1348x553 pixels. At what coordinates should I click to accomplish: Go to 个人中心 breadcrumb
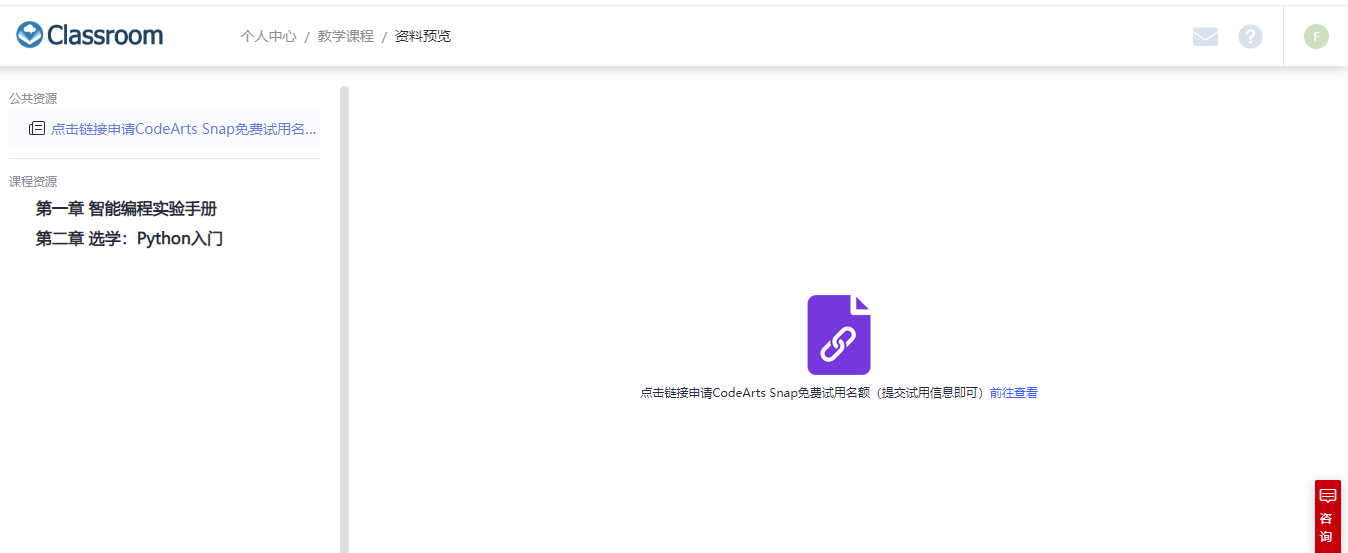pos(268,36)
